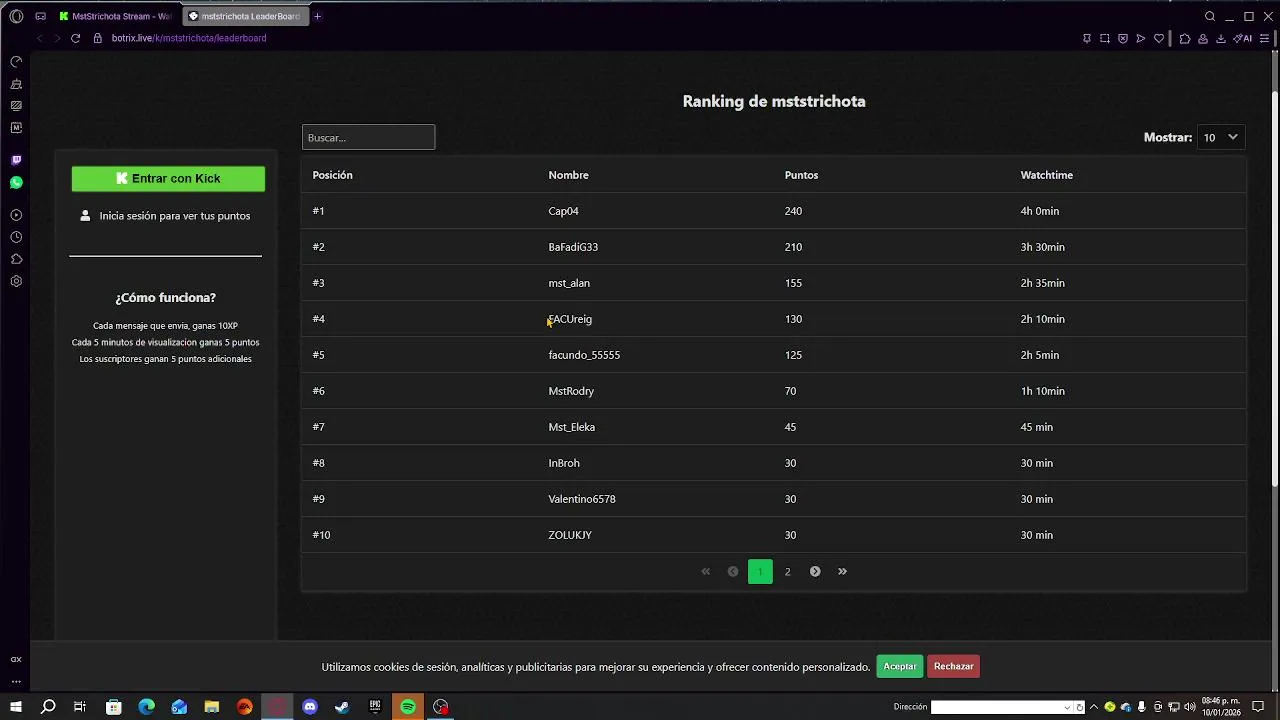Select page 1 in pagination

(x=760, y=572)
